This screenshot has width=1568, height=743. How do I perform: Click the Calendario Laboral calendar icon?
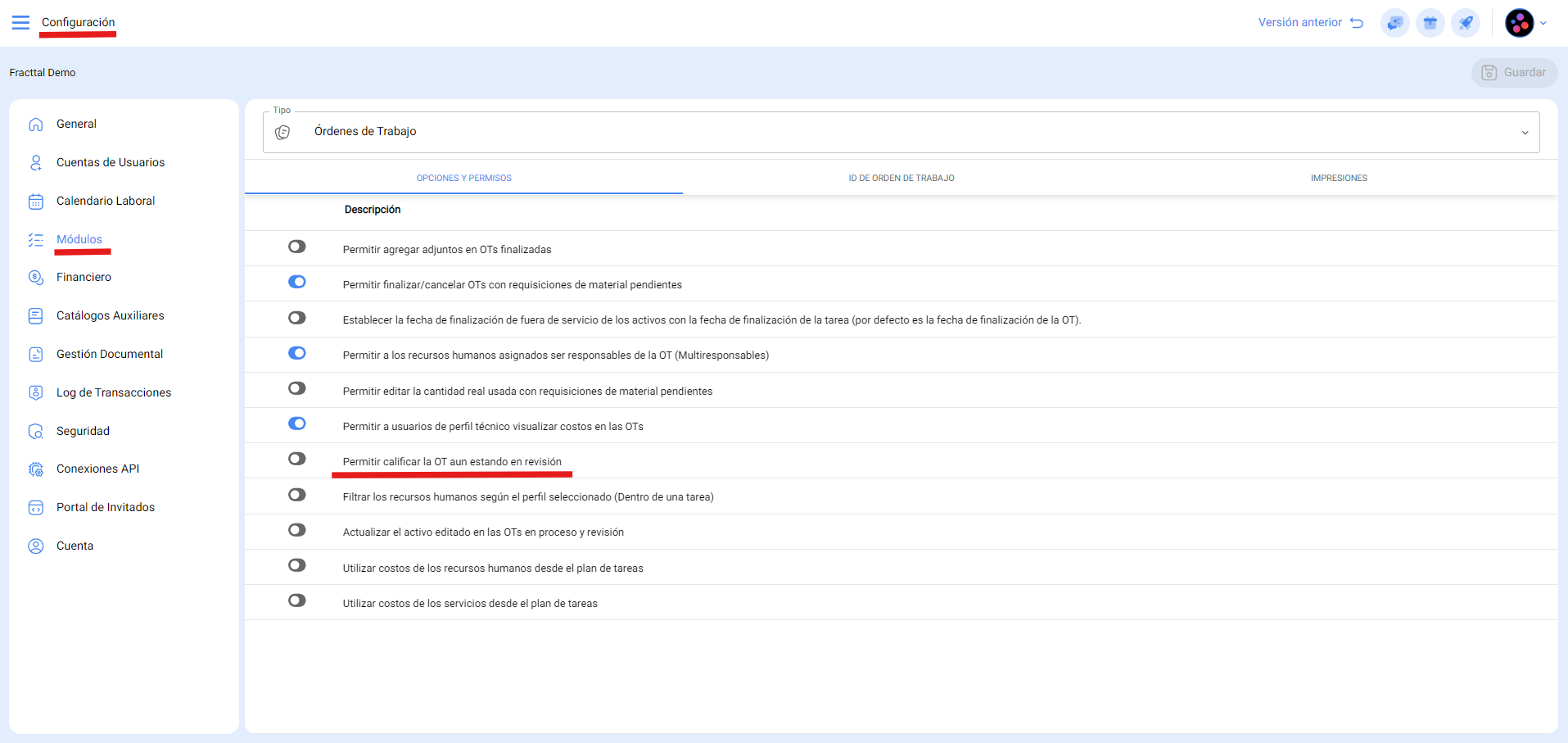(x=36, y=202)
